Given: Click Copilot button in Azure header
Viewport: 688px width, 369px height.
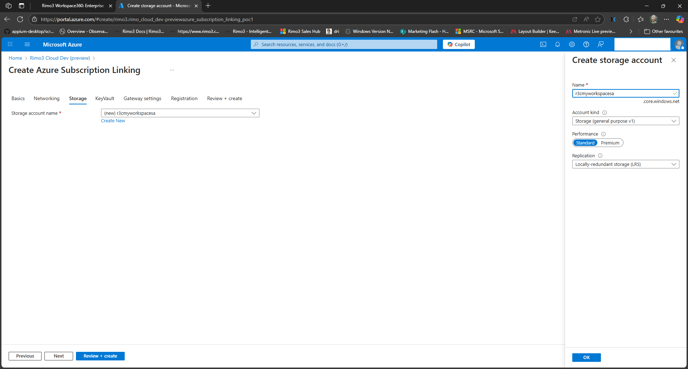Looking at the screenshot, I should pyautogui.click(x=459, y=44).
